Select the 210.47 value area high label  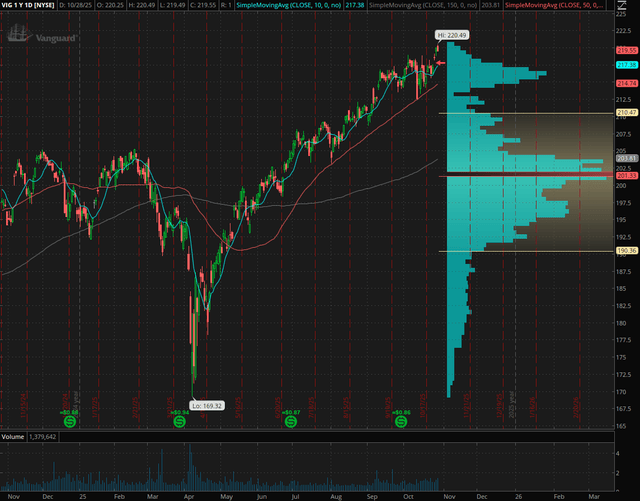click(x=627, y=112)
